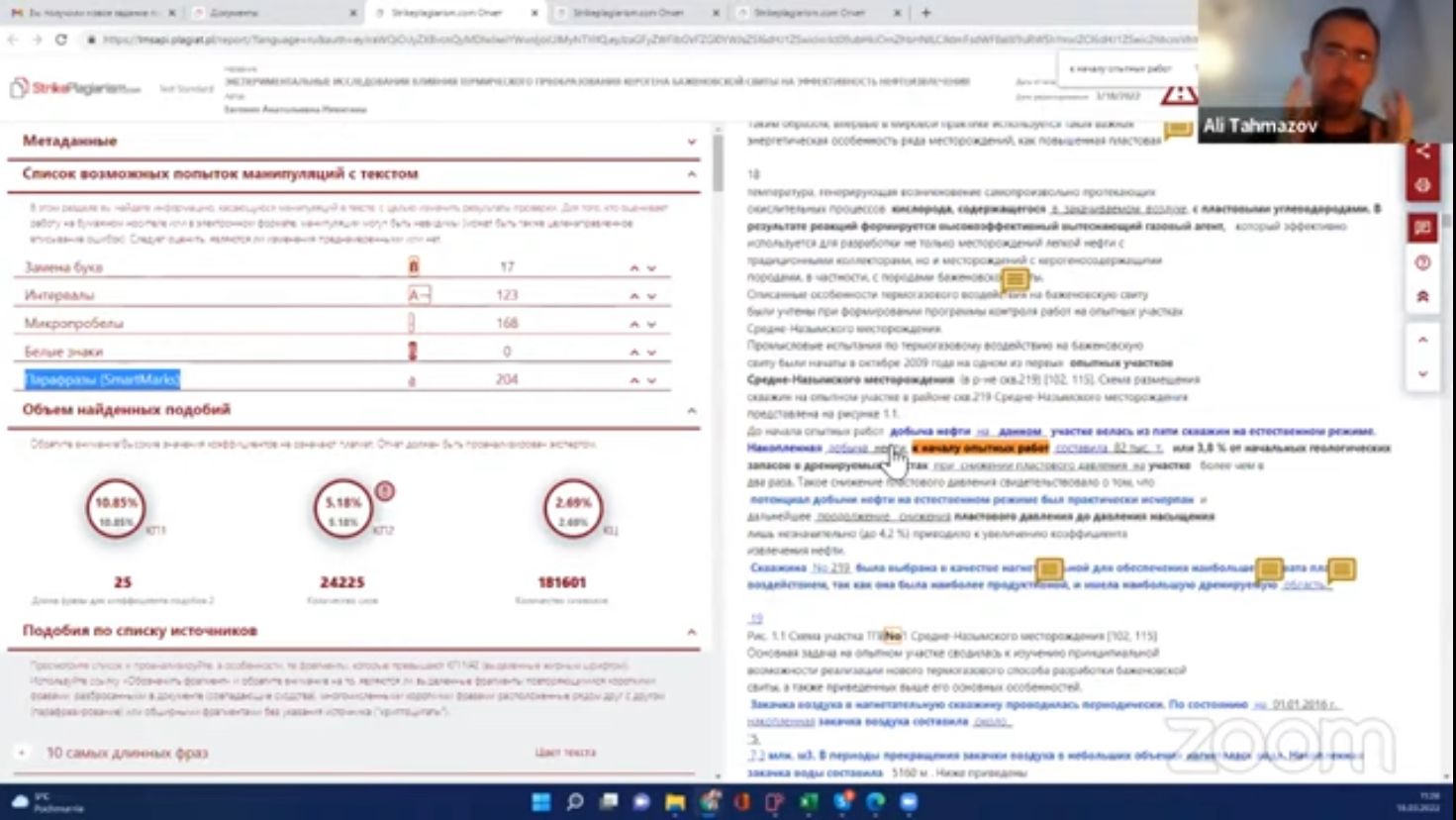
Task: Open a new browser tab
Action: (x=925, y=13)
